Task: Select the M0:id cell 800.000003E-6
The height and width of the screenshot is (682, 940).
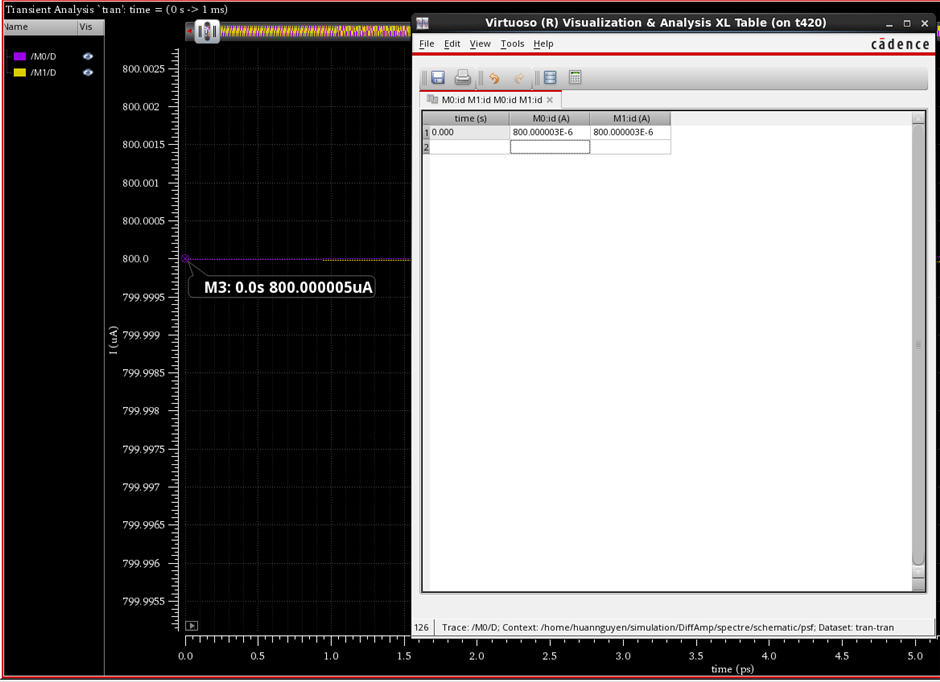Action: coord(550,132)
